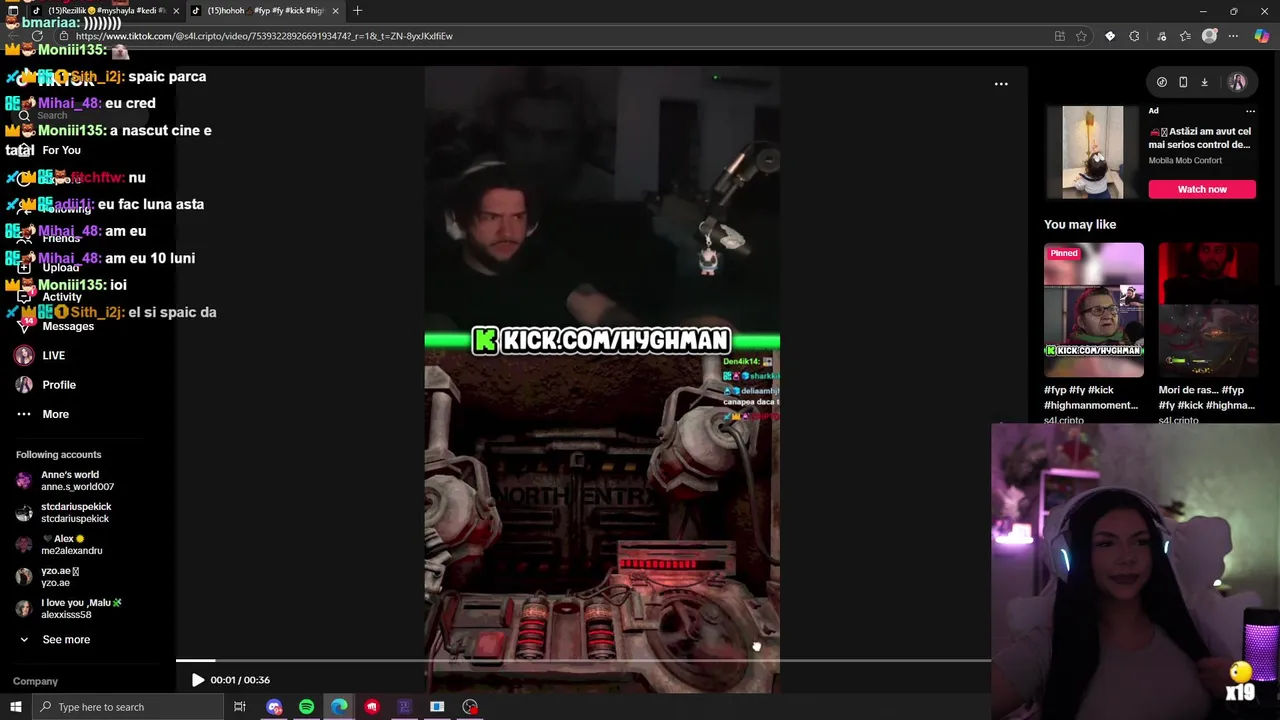Switch to the first Rezillik TikTok tab
The width and height of the screenshot is (1280, 720).
(105, 11)
